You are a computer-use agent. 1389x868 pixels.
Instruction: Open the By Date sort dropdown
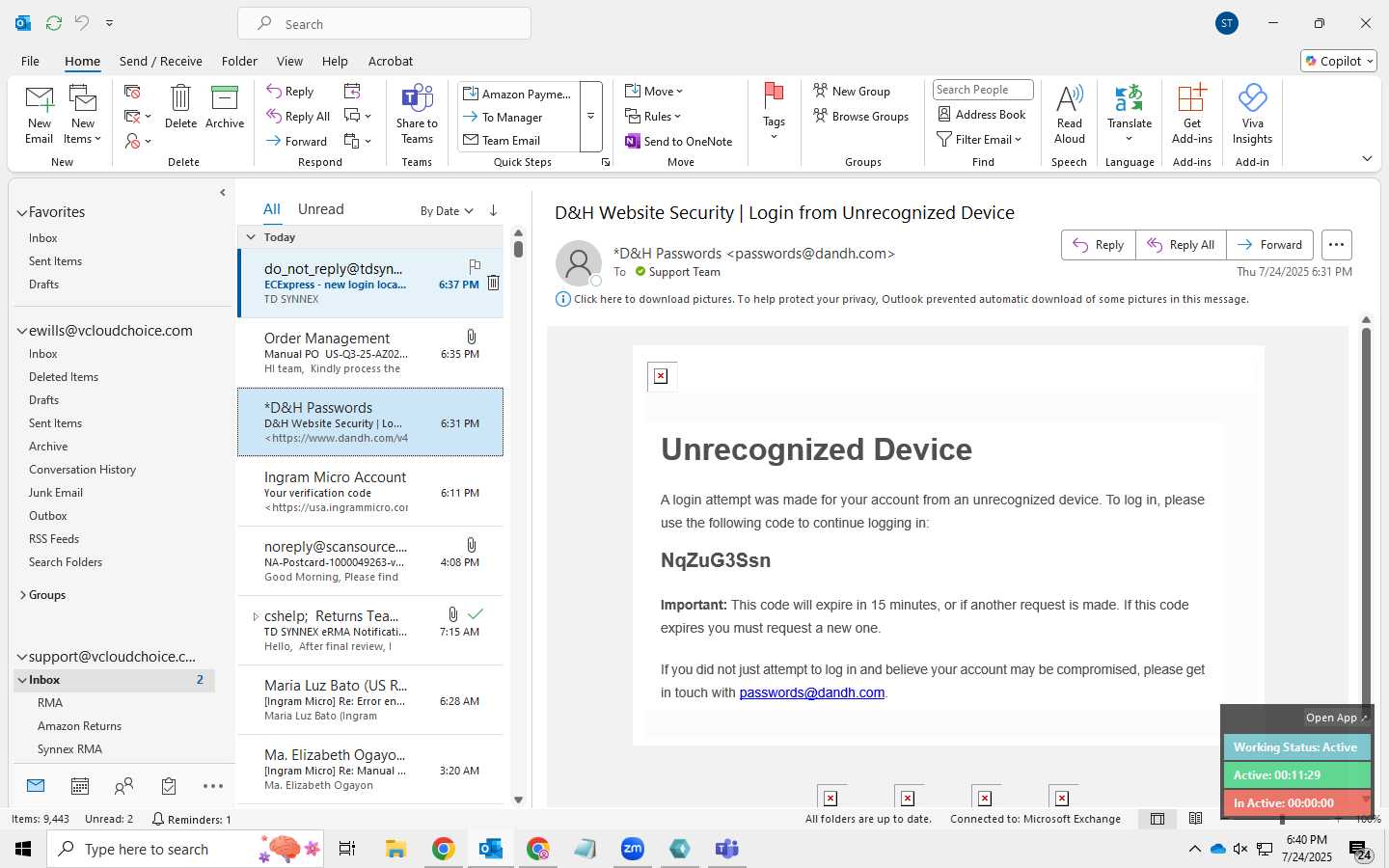447,210
